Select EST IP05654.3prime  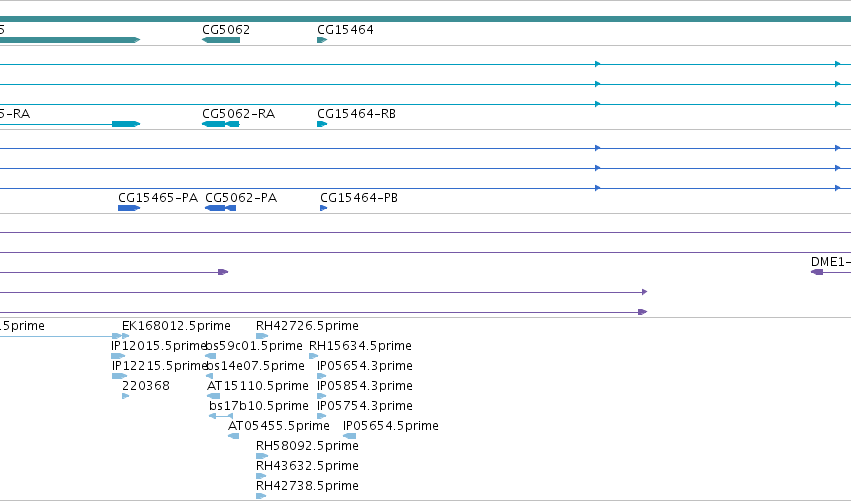coord(365,366)
